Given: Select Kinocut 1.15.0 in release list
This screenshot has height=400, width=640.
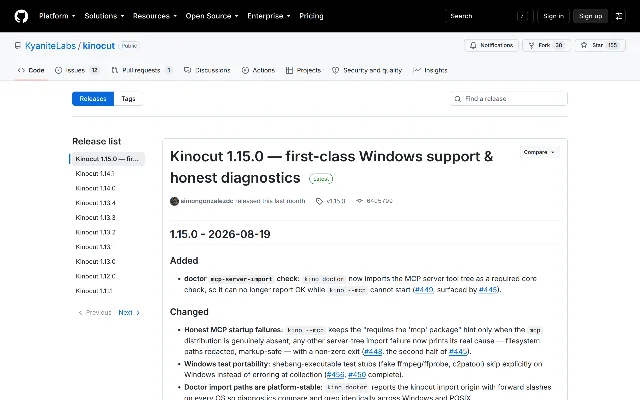Looking at the screenshot, I should (x=107, y=159).
